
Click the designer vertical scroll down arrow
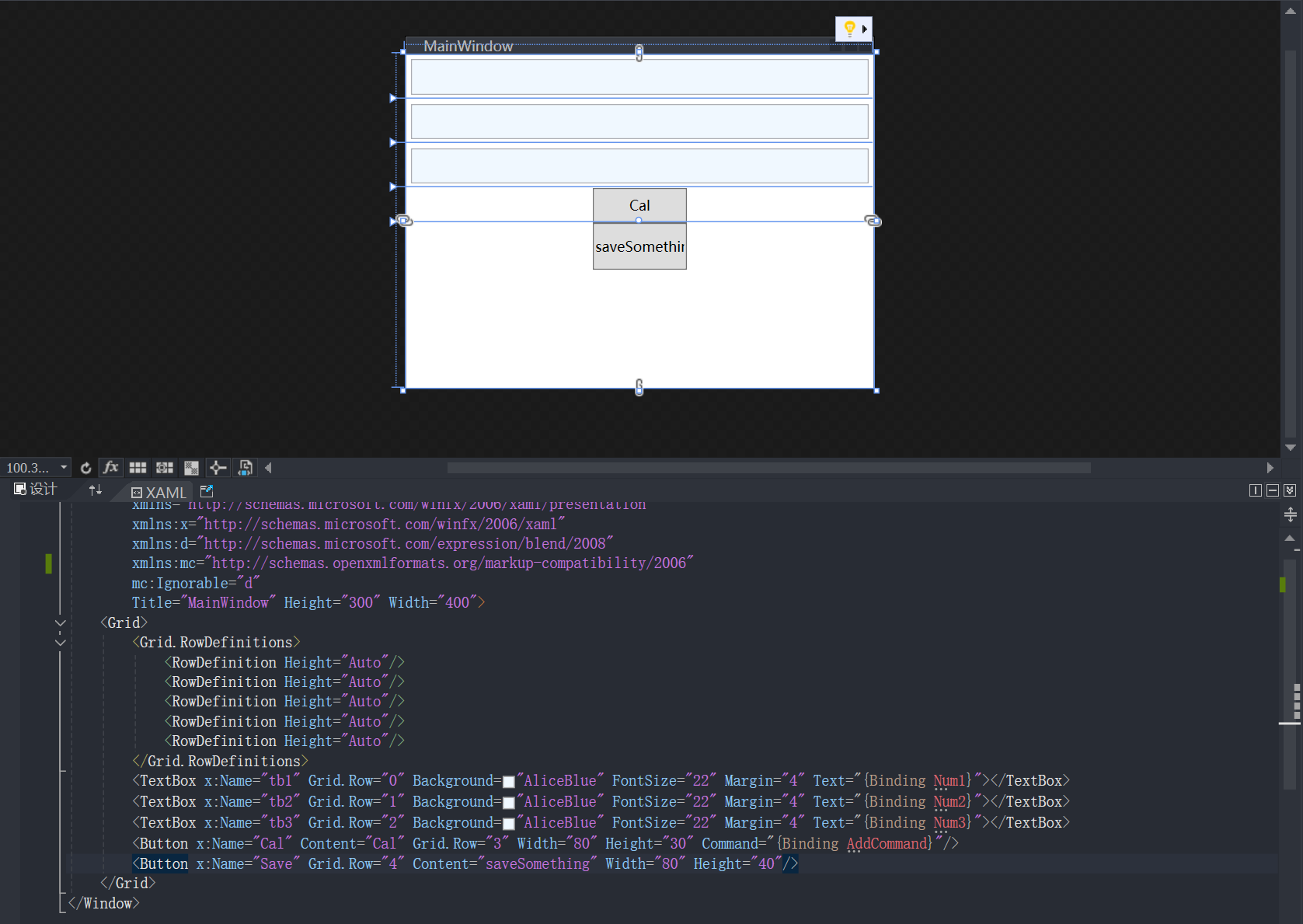click(x=1290, y=448)
